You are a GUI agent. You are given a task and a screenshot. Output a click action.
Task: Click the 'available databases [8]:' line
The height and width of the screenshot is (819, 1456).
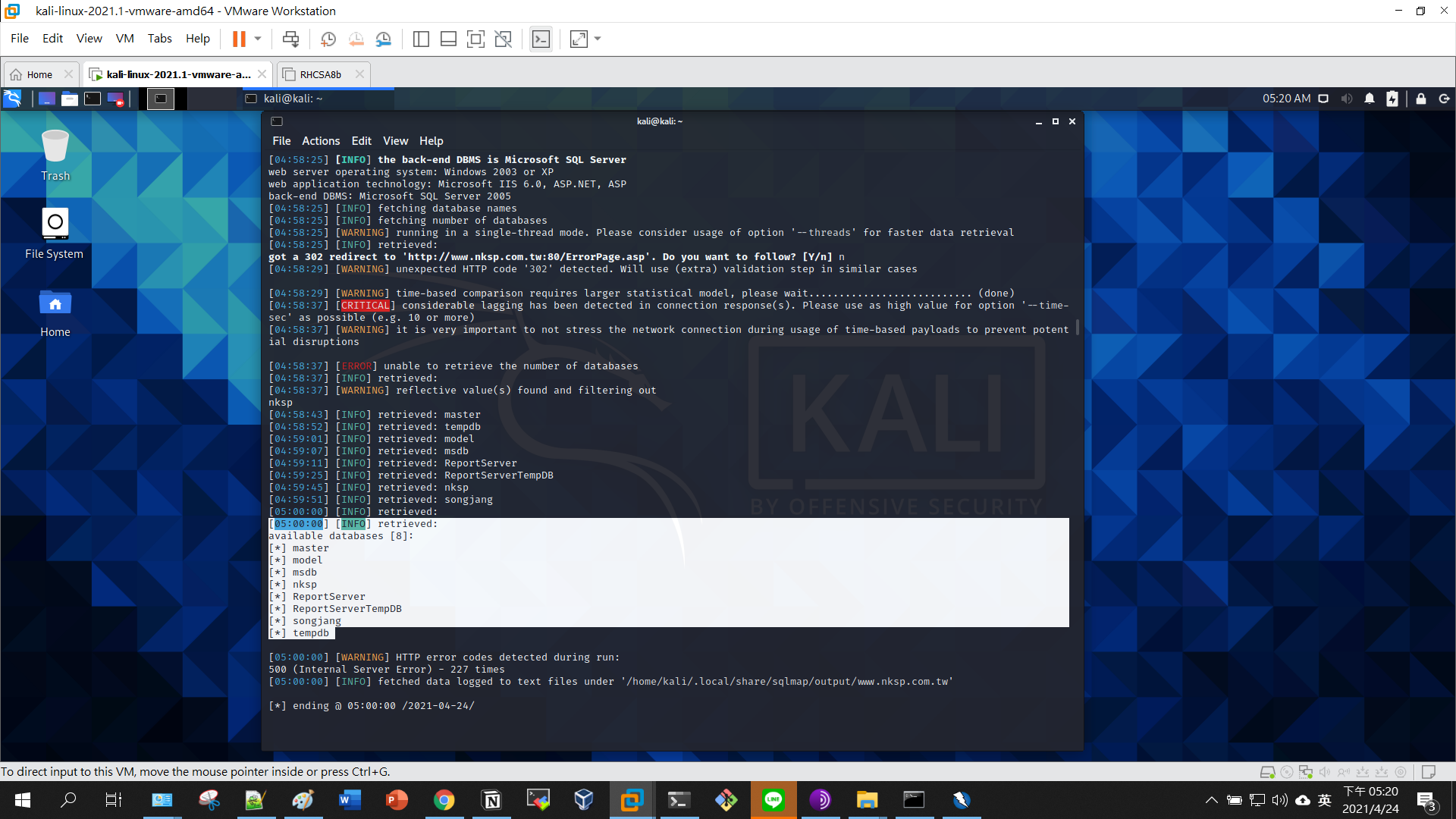341,536
